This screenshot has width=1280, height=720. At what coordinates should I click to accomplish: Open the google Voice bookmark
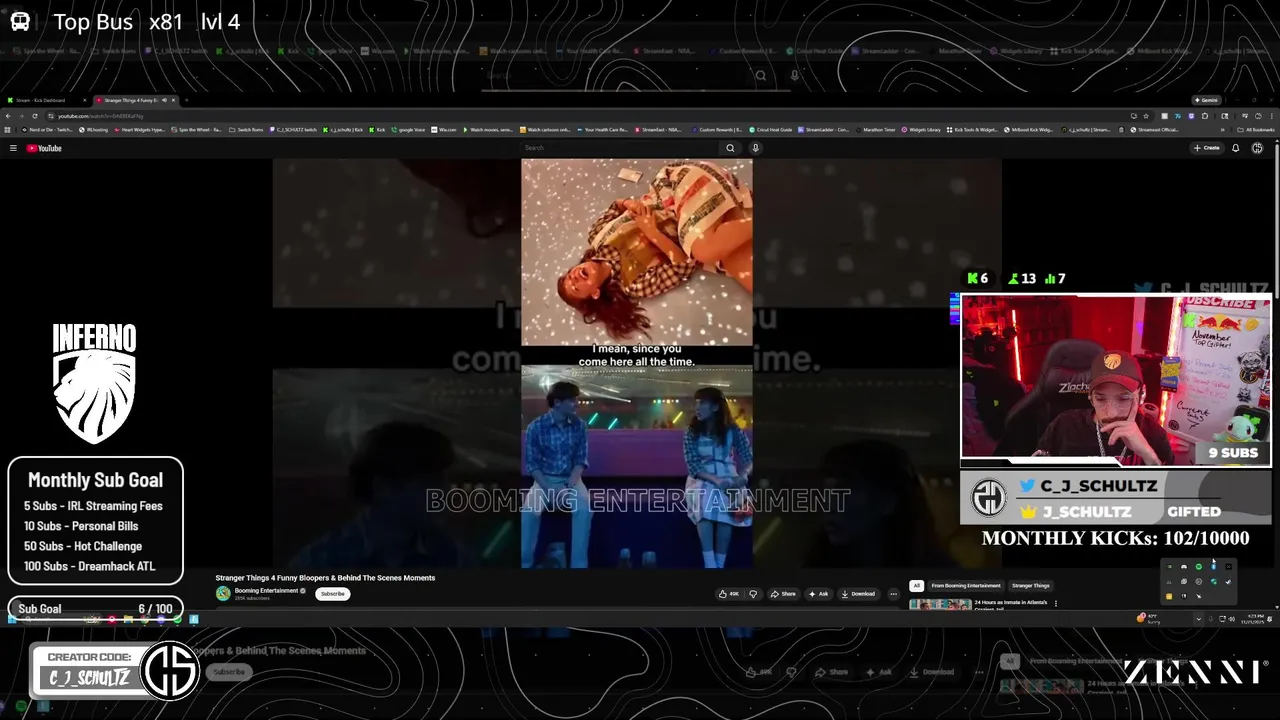[x=408, y=129]
